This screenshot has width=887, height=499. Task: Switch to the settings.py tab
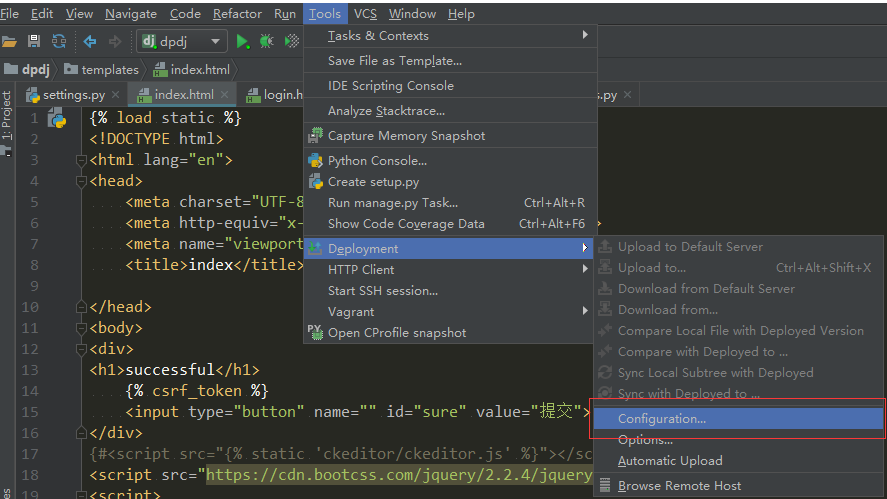pyautogui.click(x=73, y=95)
